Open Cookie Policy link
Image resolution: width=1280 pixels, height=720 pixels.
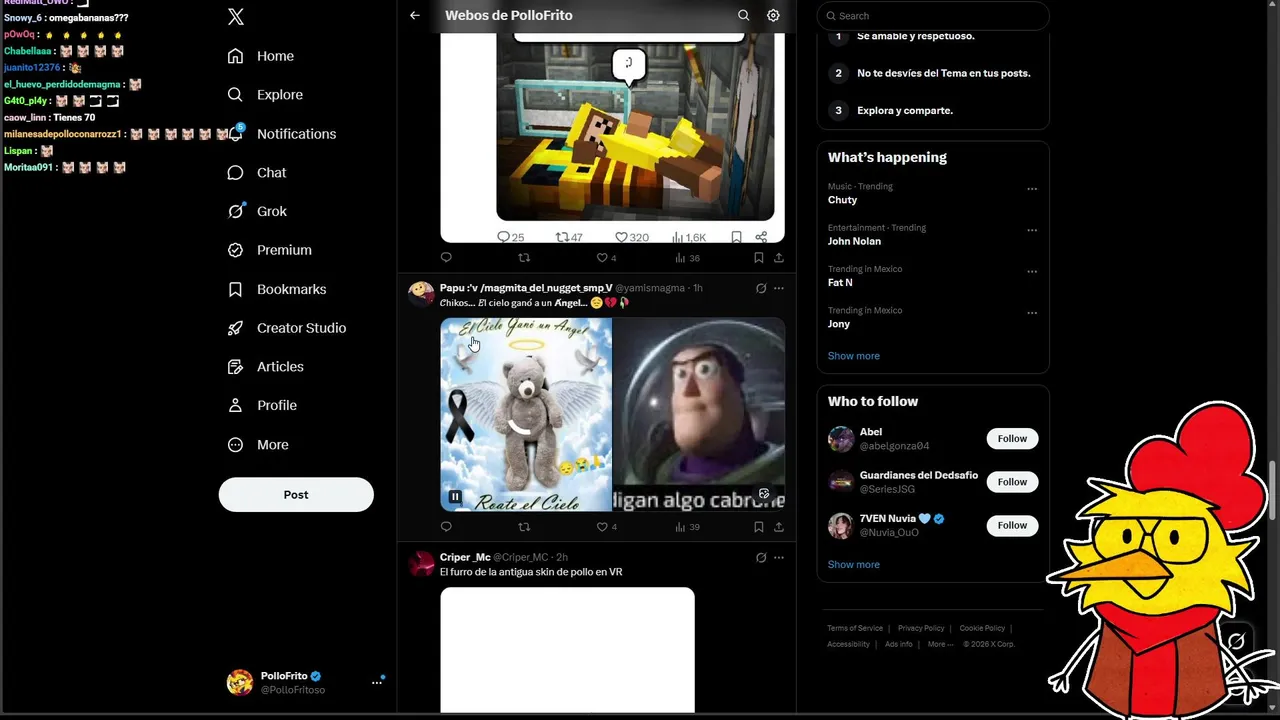click(x=982, y=628)
